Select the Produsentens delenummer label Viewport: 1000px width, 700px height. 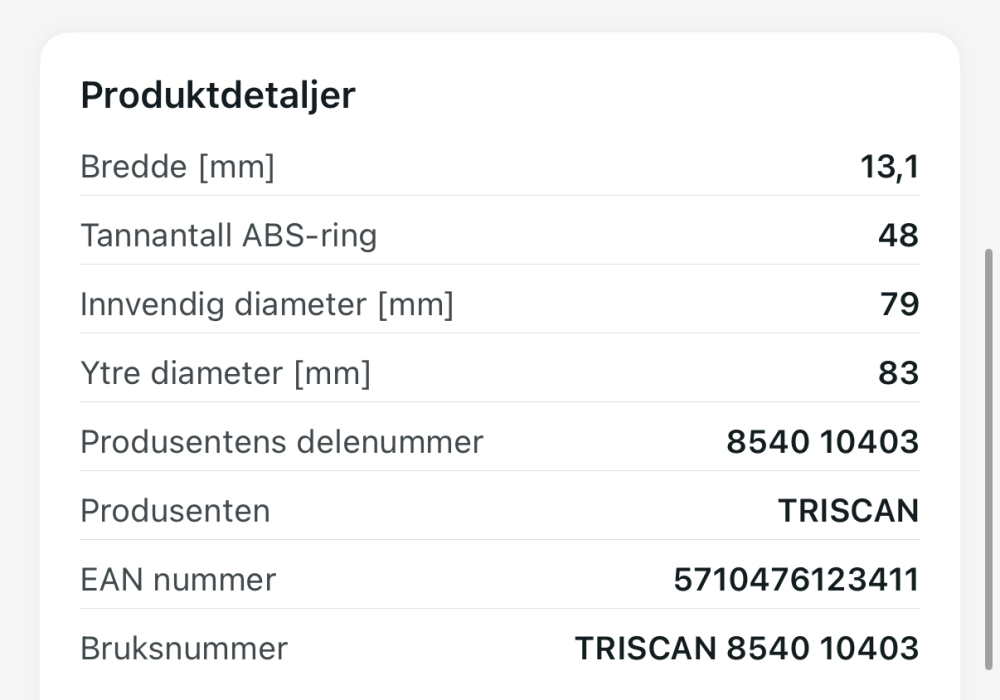click(282, 442)
